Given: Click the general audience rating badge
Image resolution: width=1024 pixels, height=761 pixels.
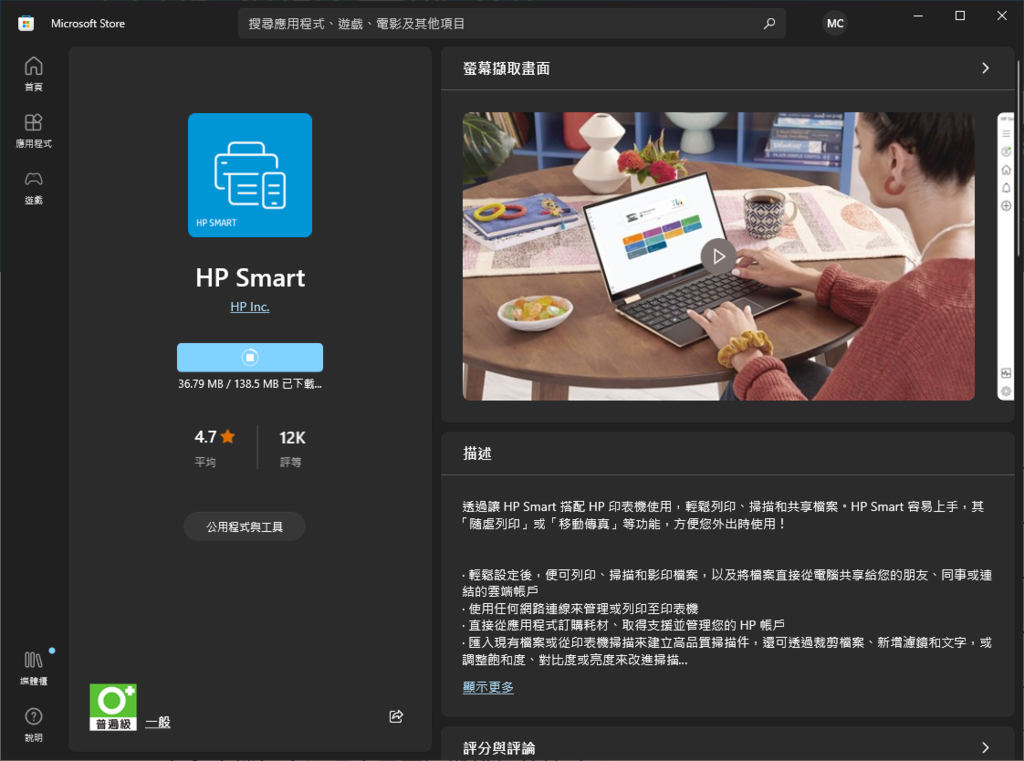Looking at the screenshot, I should click(x=113, y=707).
